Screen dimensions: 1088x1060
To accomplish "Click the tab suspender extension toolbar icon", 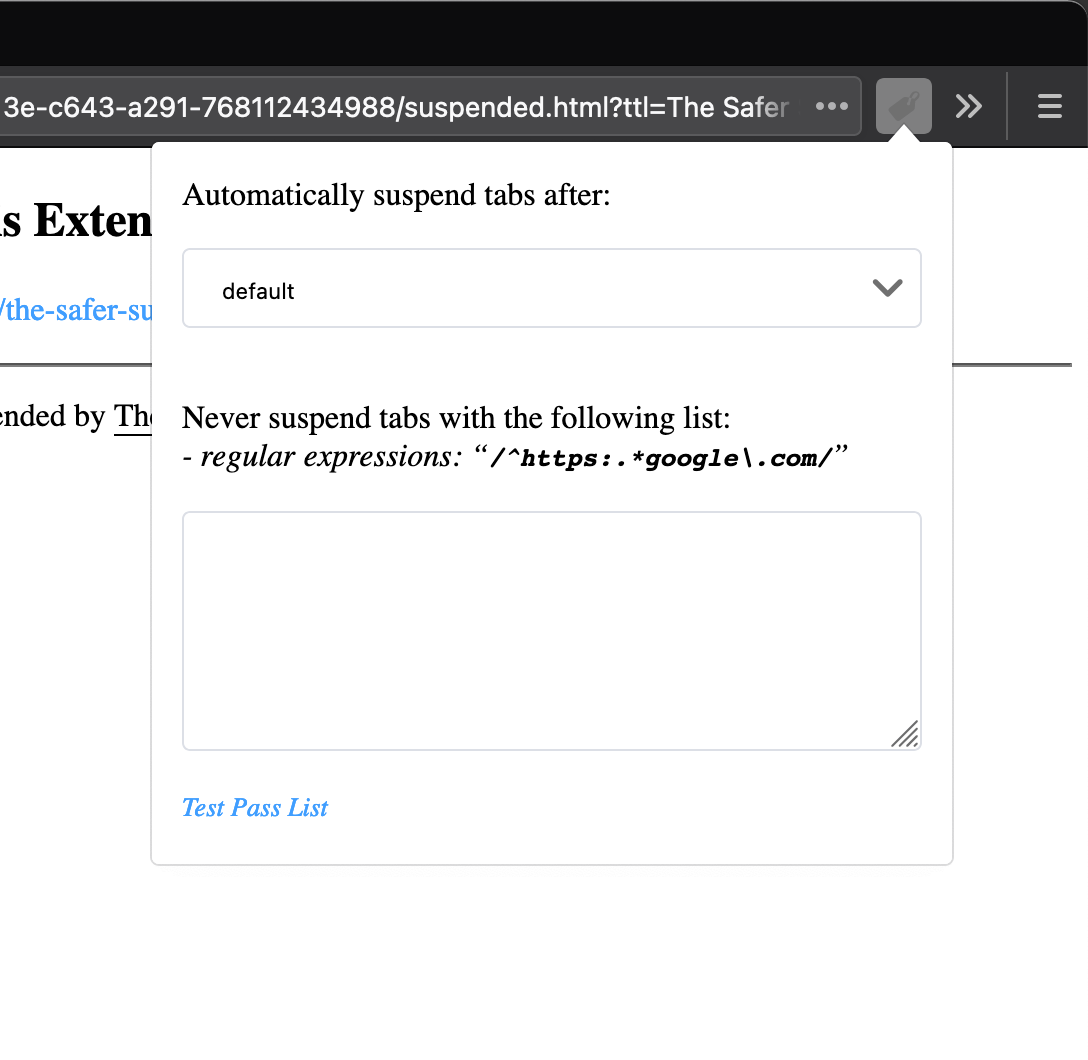I will click(904, 106).
